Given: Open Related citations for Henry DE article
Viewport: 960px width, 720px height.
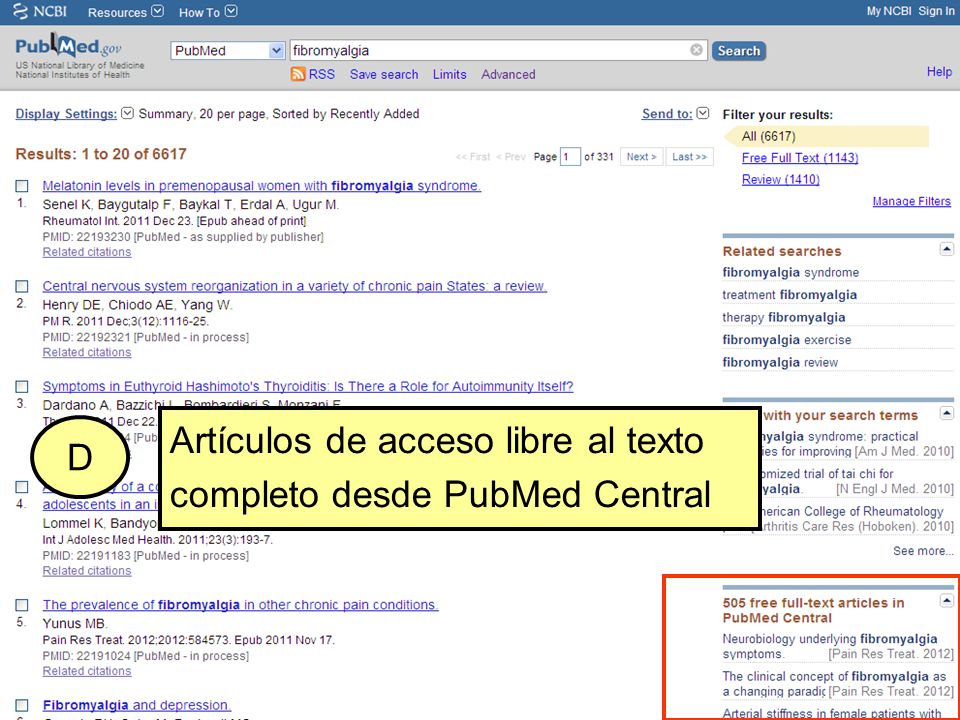Looking at the screenshot, I should (x=87, y=353).
